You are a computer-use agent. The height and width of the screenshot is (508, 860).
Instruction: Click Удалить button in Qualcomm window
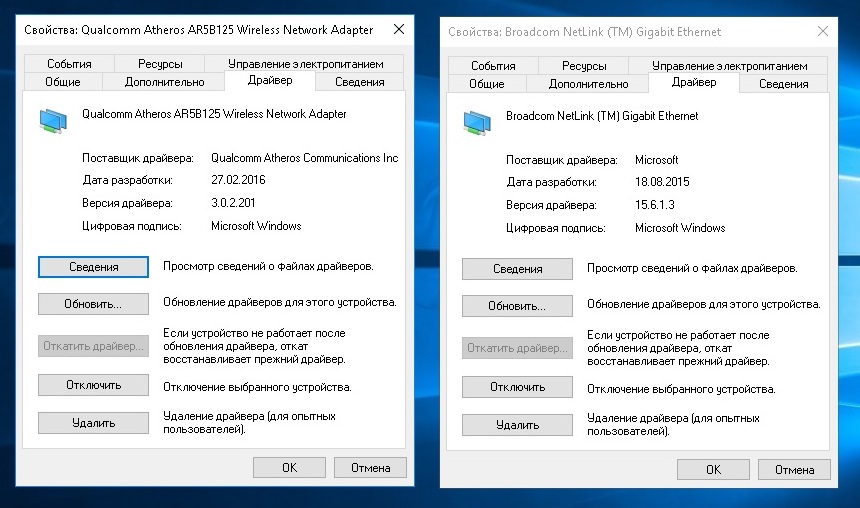93,423
